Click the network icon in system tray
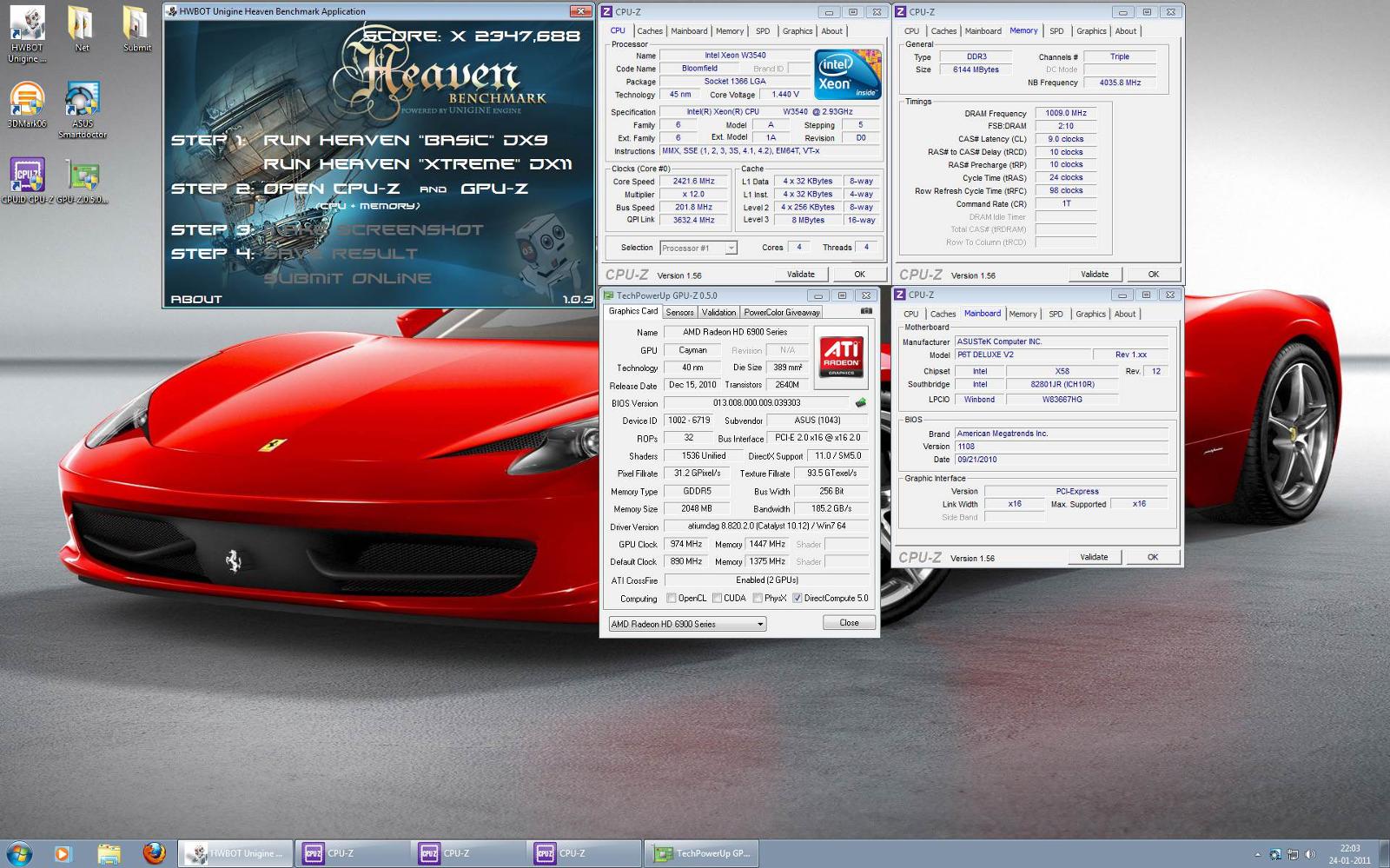 [1293, 854]
